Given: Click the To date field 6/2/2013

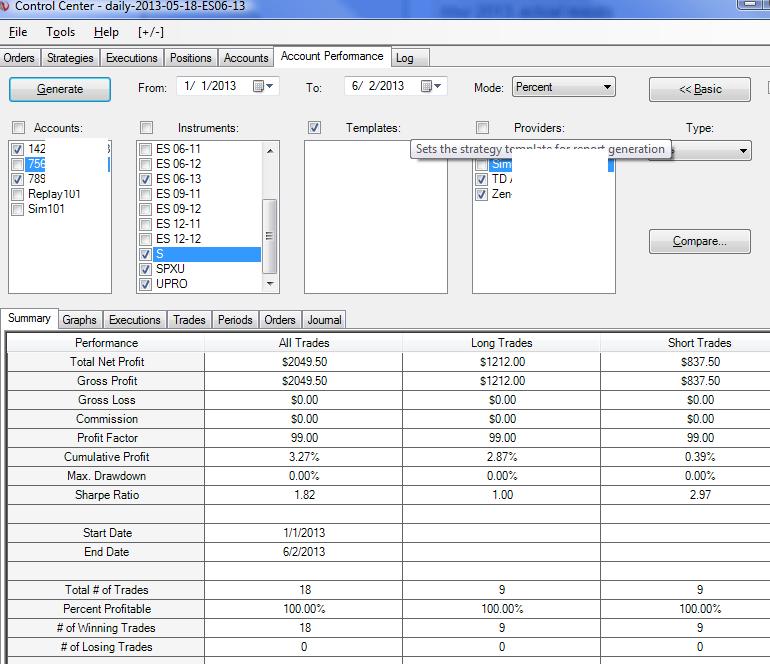Looking at the screenshot, I should point(396,86).
